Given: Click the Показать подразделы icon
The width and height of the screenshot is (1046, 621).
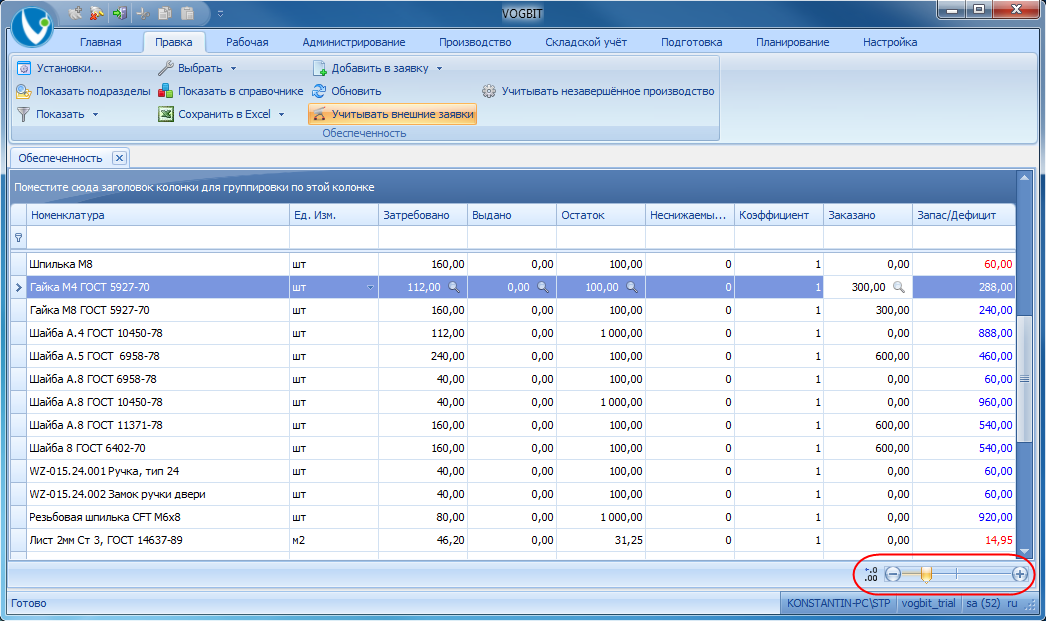Looking at the screenshot, I should point(23,91).
